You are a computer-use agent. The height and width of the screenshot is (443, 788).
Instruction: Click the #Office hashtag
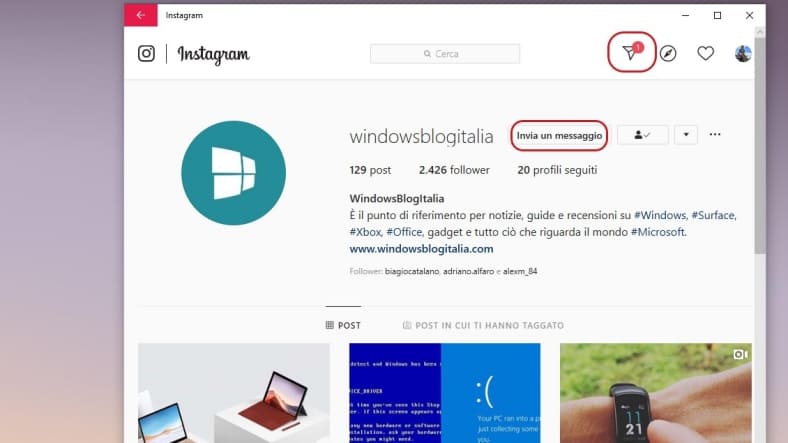pos(404,232)
